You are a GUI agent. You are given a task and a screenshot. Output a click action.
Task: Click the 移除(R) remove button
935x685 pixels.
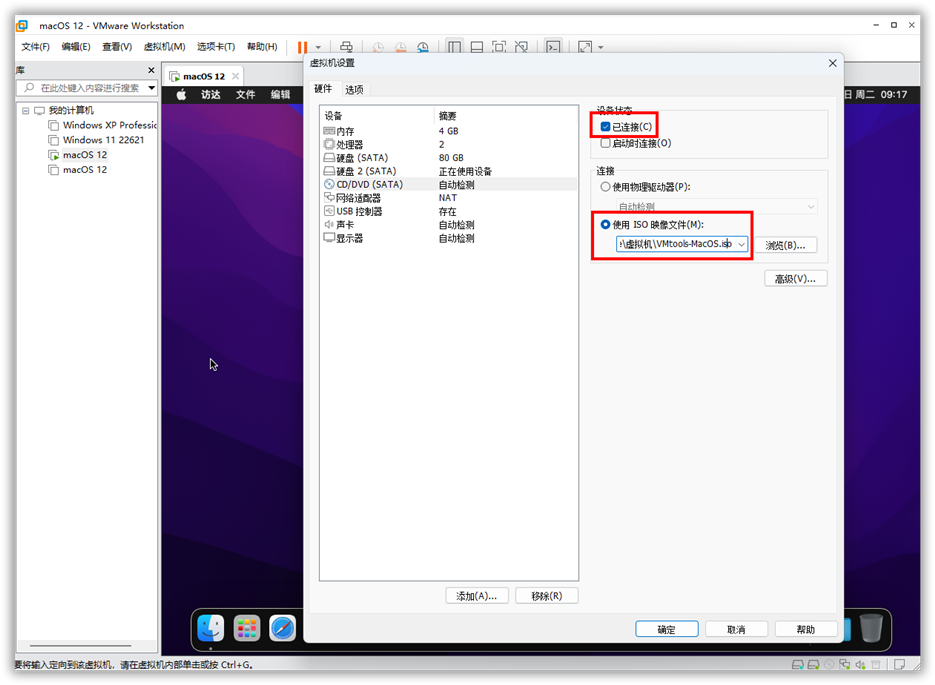tap(547, 596)
